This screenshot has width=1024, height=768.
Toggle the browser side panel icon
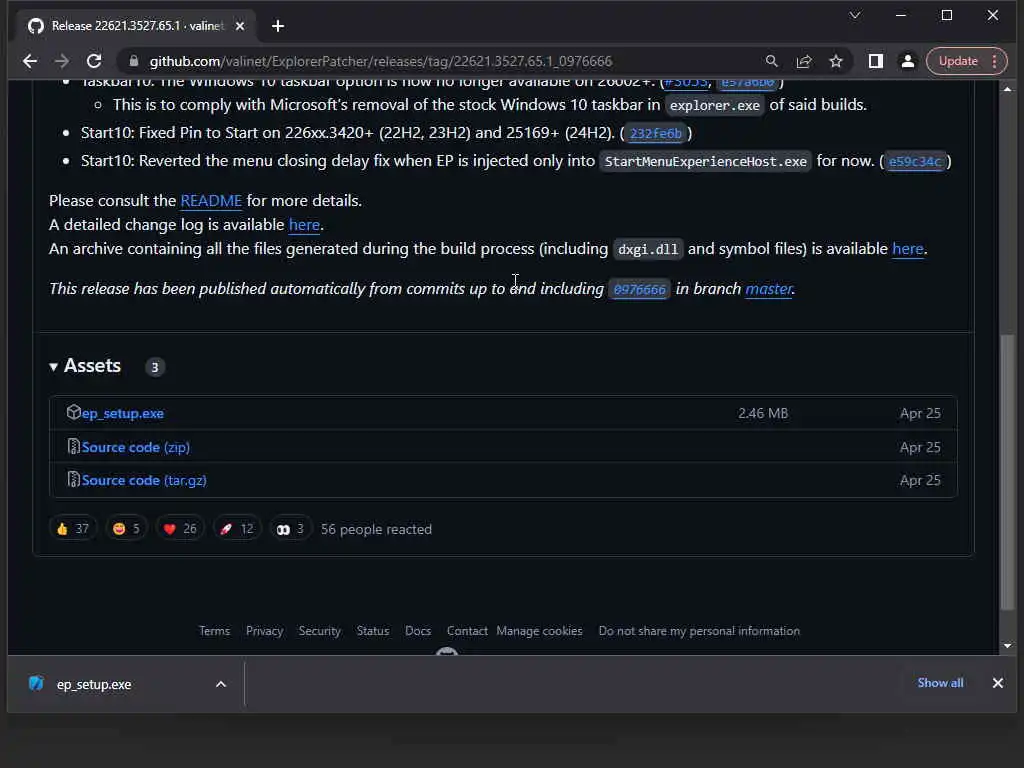pos(876,61)
